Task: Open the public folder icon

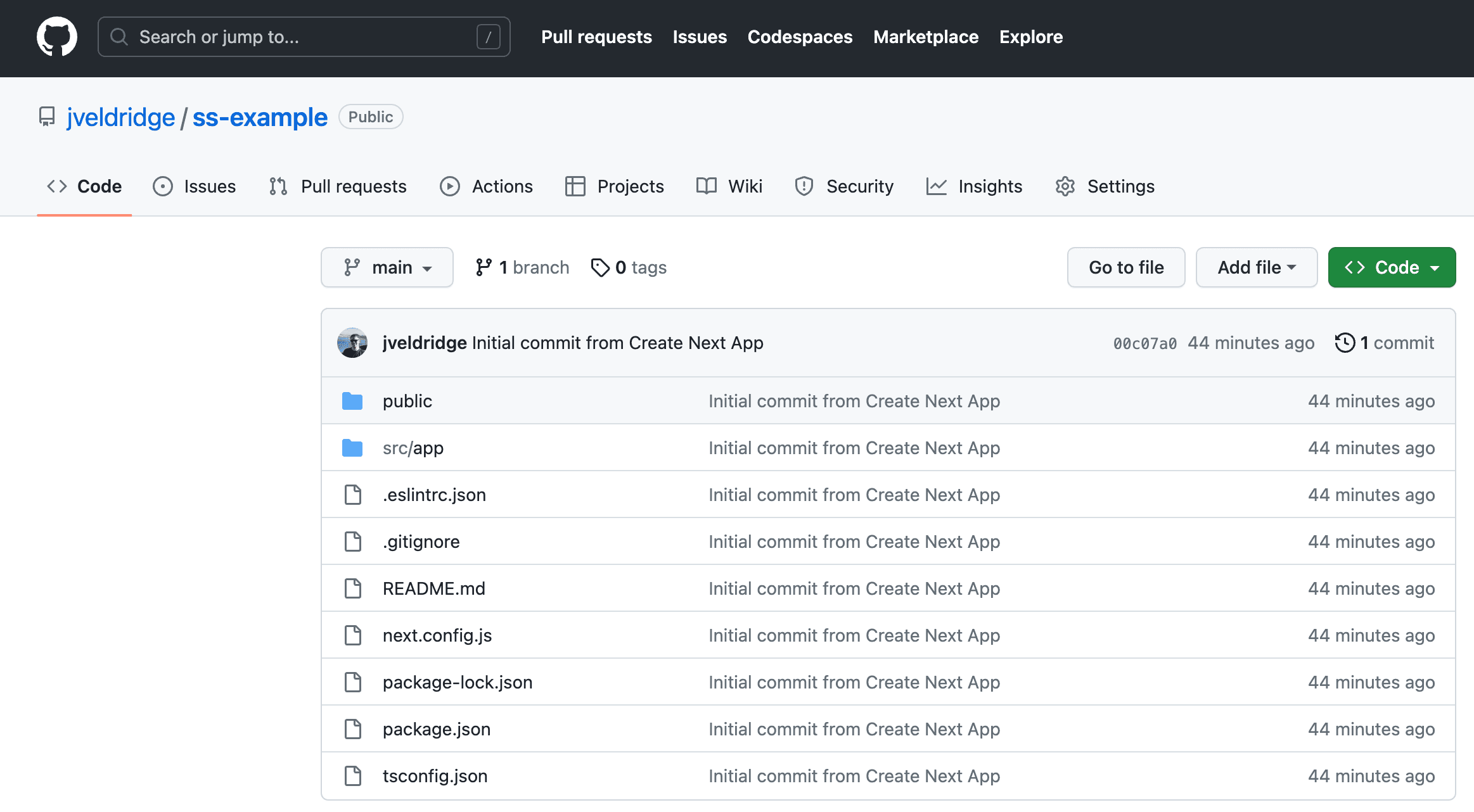Action: pyautogui.click(x=352, y=400)
